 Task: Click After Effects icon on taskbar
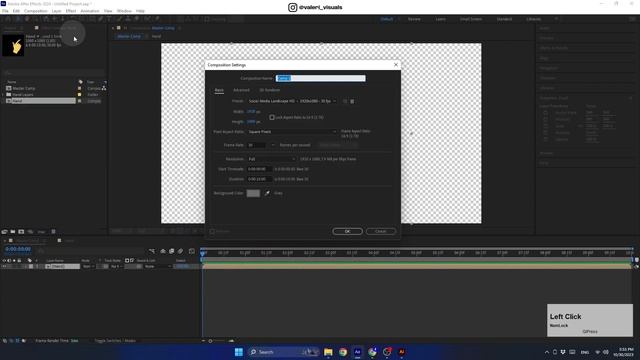coord(358,352)
